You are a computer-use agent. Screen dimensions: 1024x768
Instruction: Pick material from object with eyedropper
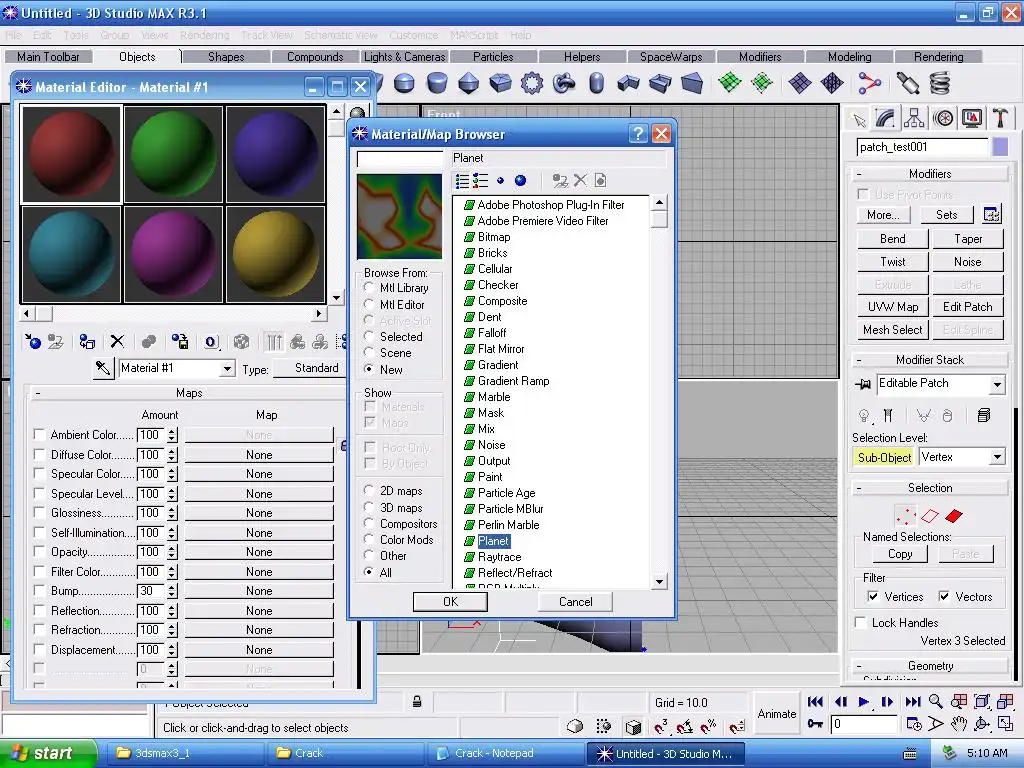coord(103,368)
